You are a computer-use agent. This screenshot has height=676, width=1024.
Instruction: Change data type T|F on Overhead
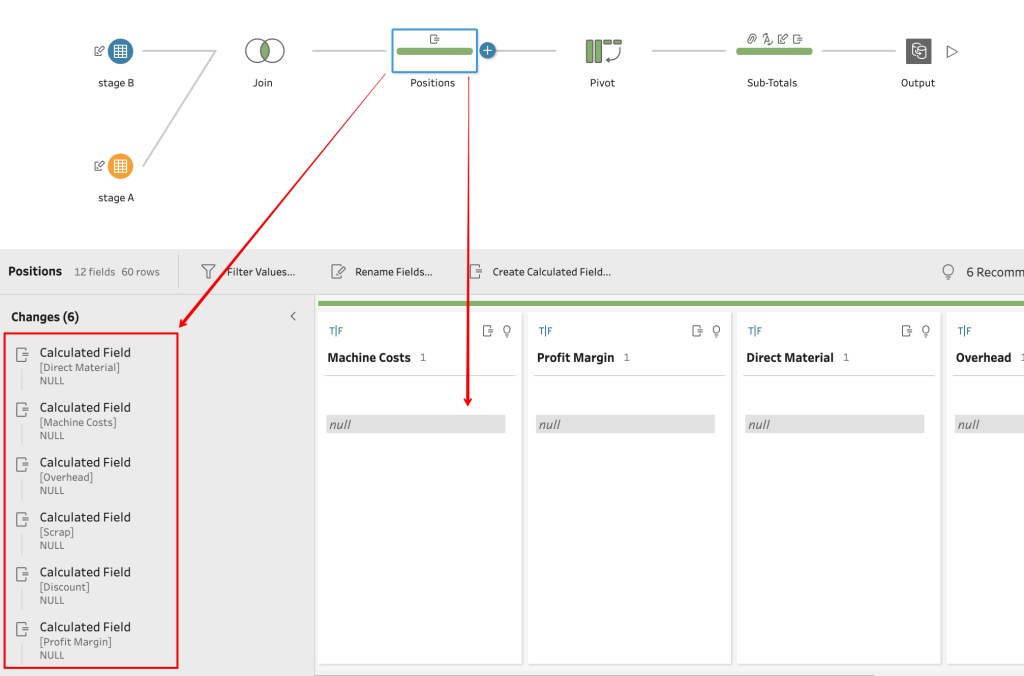(965, 331)
